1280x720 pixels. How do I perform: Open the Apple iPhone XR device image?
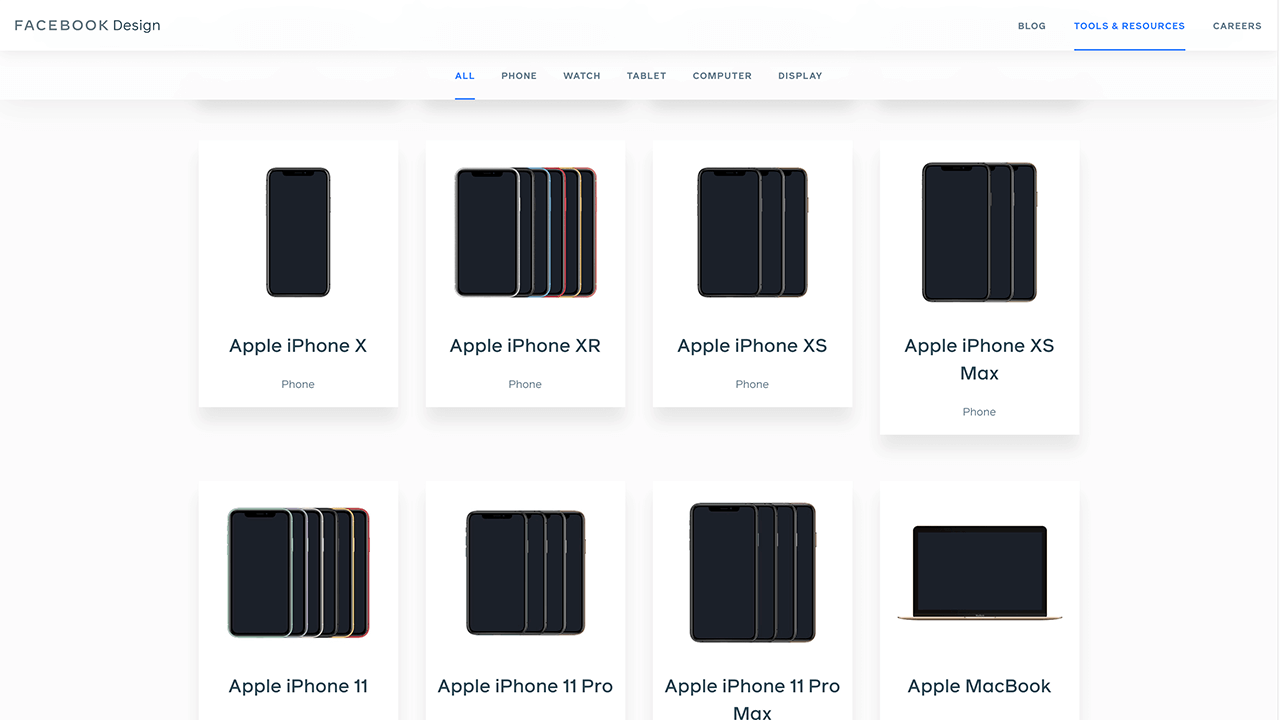[x=525, y=232]
